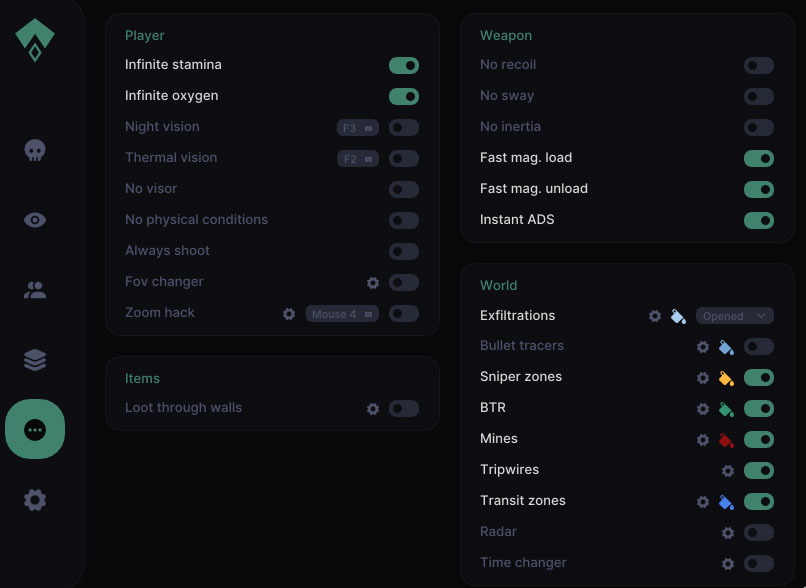Open the gear settings sidebar tab
The width and height of the screenshot is (806, 588).
point(35,500)
